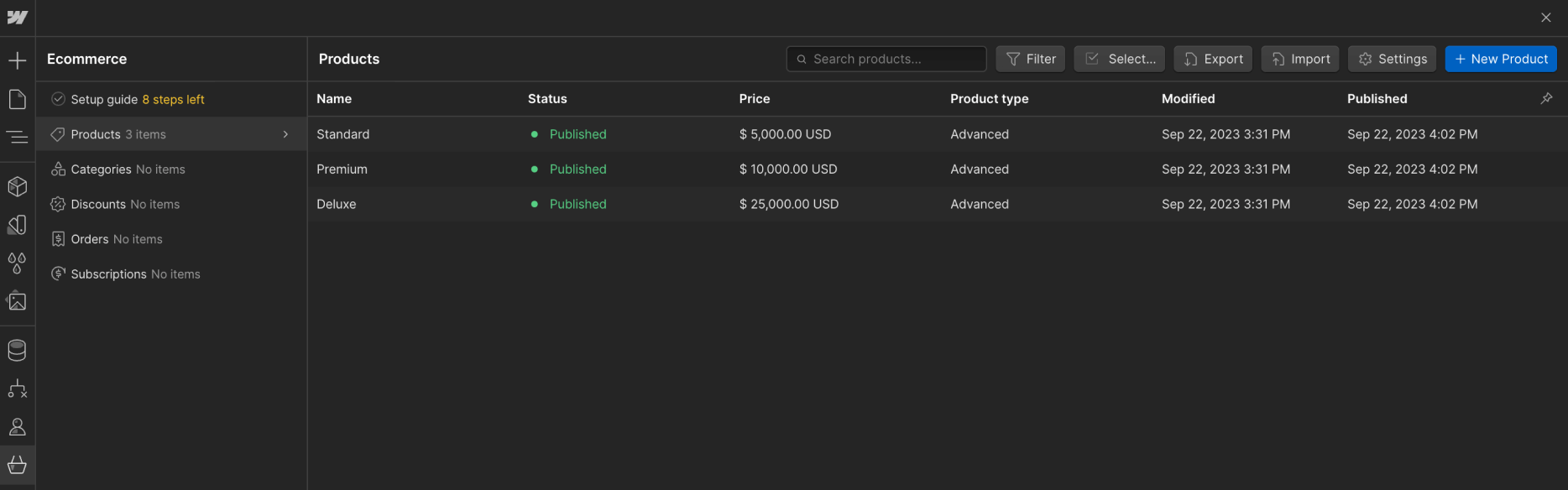
Task: Open the Navigator panel icon
Action: [x=18, y=138]
